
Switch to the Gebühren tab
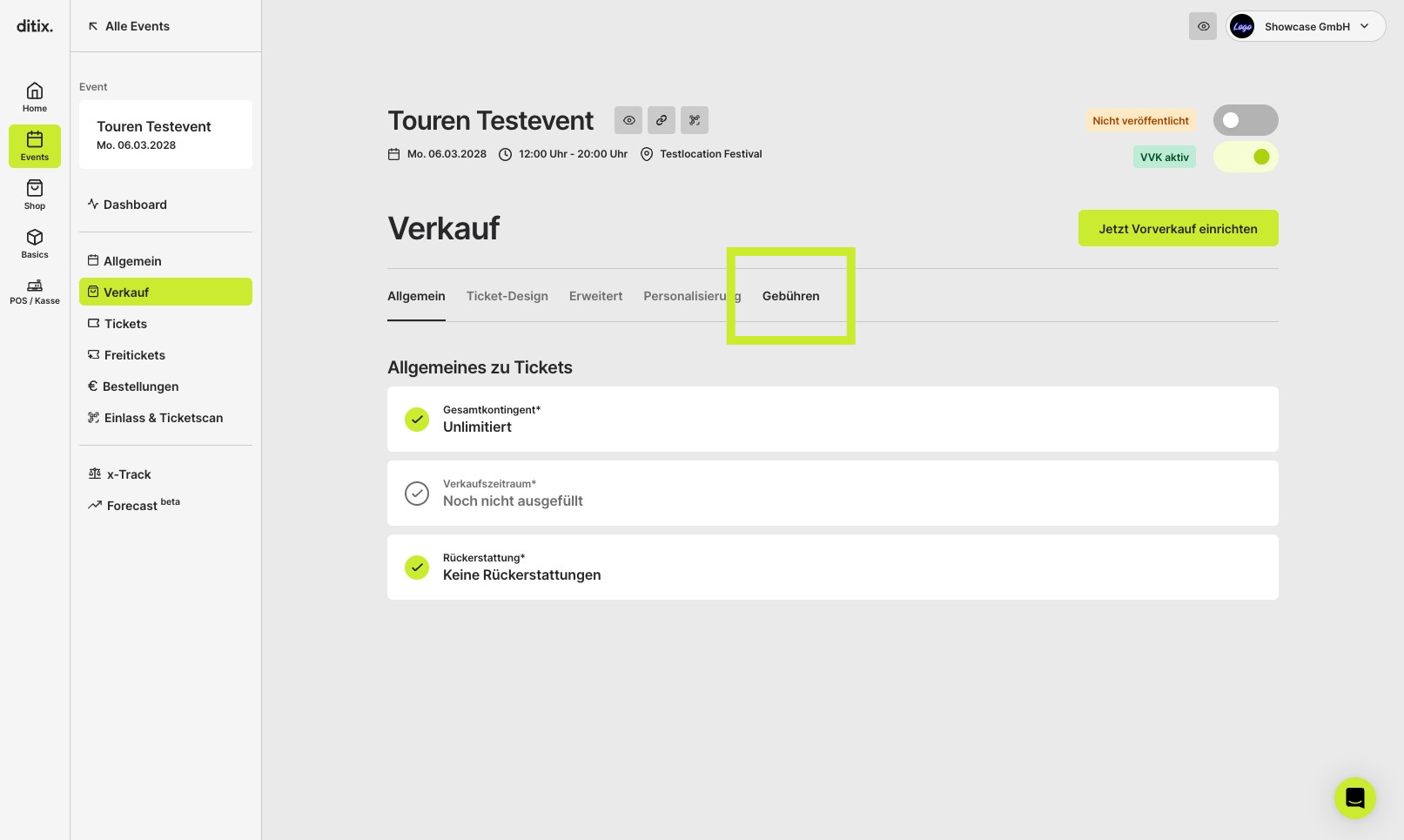click(x=791, y=296)
